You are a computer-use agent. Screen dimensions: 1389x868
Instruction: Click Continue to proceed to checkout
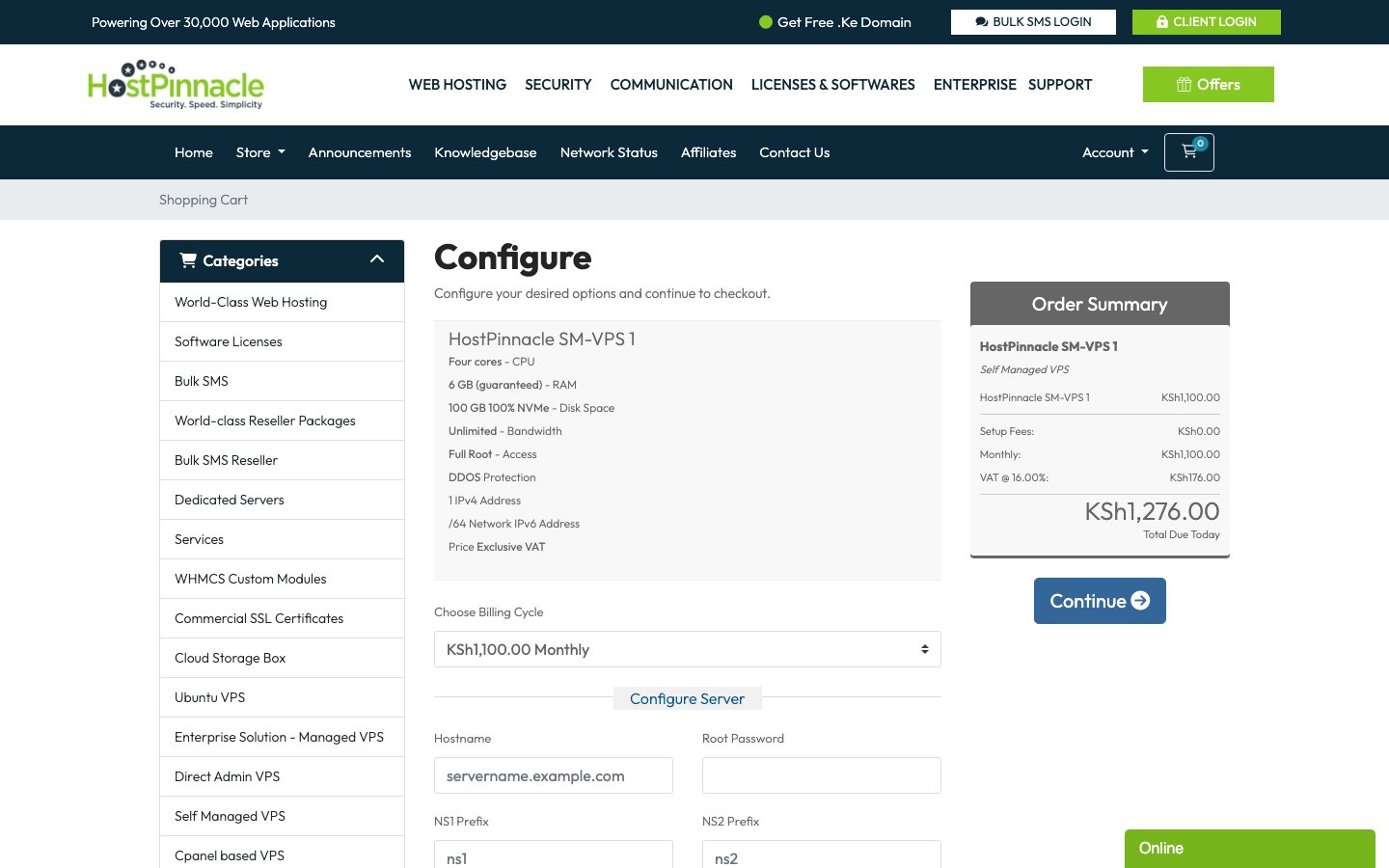pyautogui.click(x=1100, y=601)
